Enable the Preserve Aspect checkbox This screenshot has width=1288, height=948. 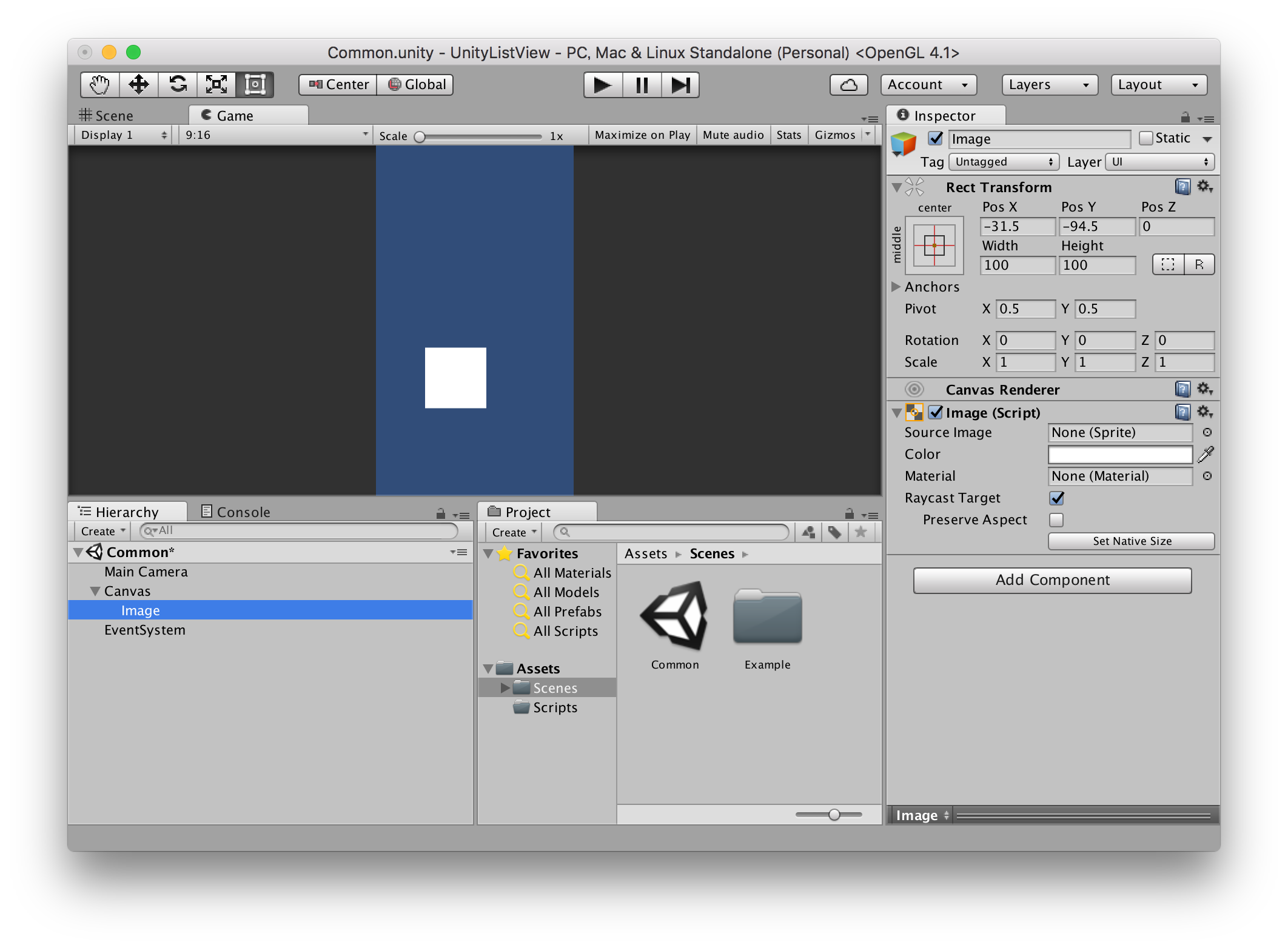coord(1056,520)
